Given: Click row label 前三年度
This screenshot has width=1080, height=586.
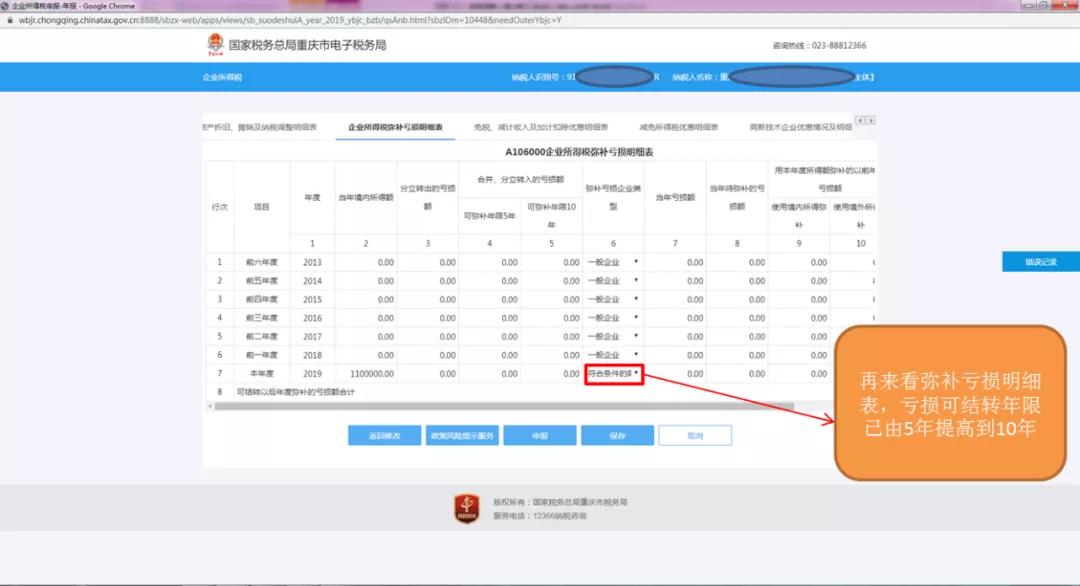Looking at the screenshot, I should (x=262, y=318).
